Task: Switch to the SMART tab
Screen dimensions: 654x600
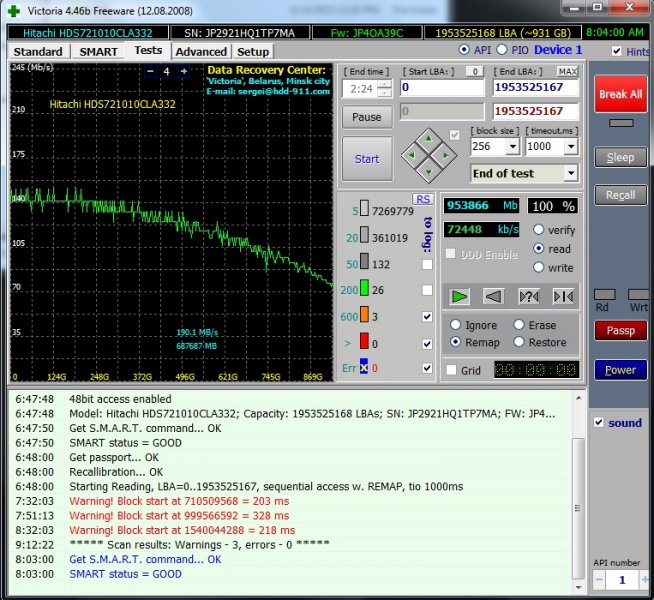Action: (x=98, y=51)
